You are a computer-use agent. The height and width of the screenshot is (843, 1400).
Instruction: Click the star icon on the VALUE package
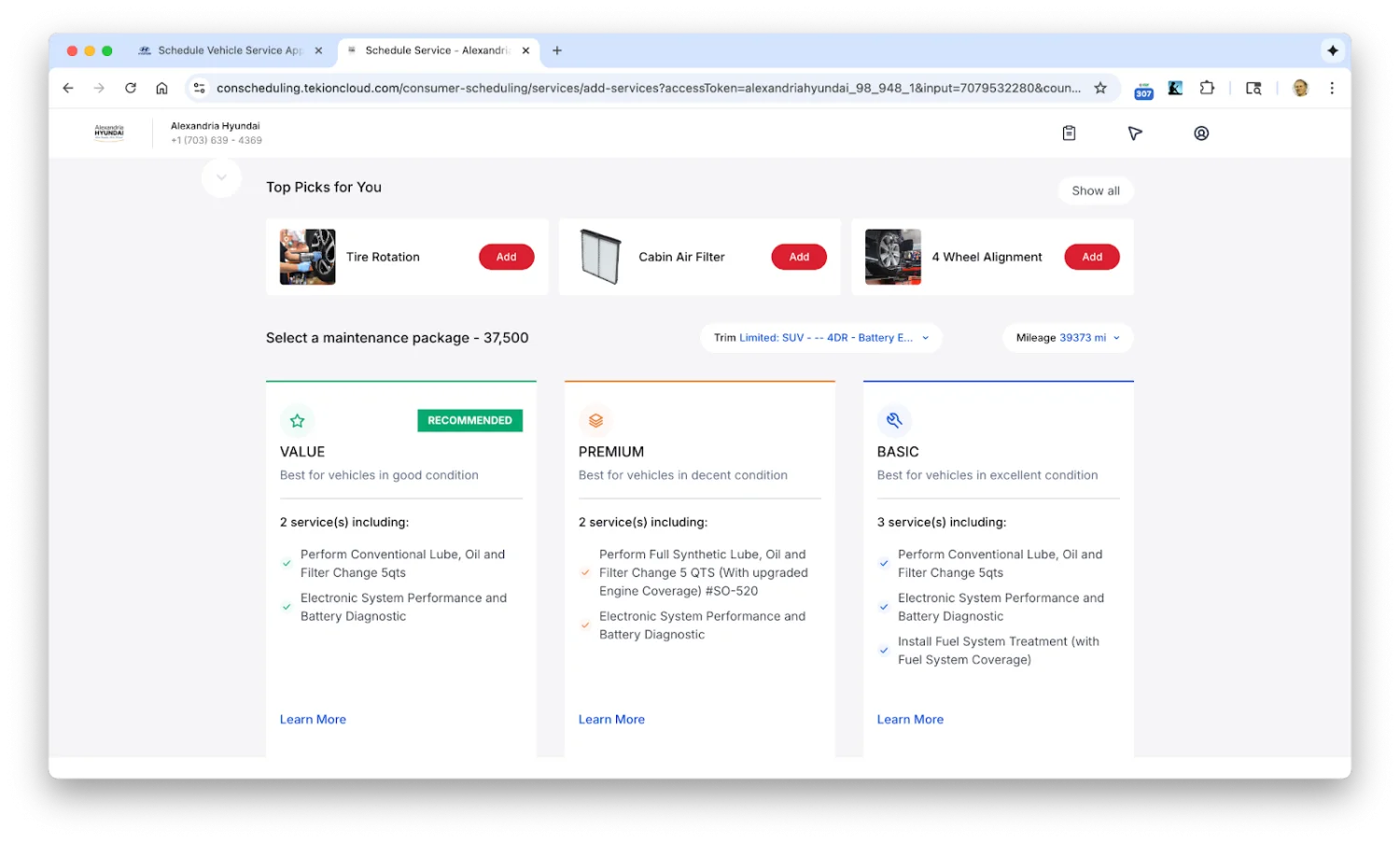[298, 421]
